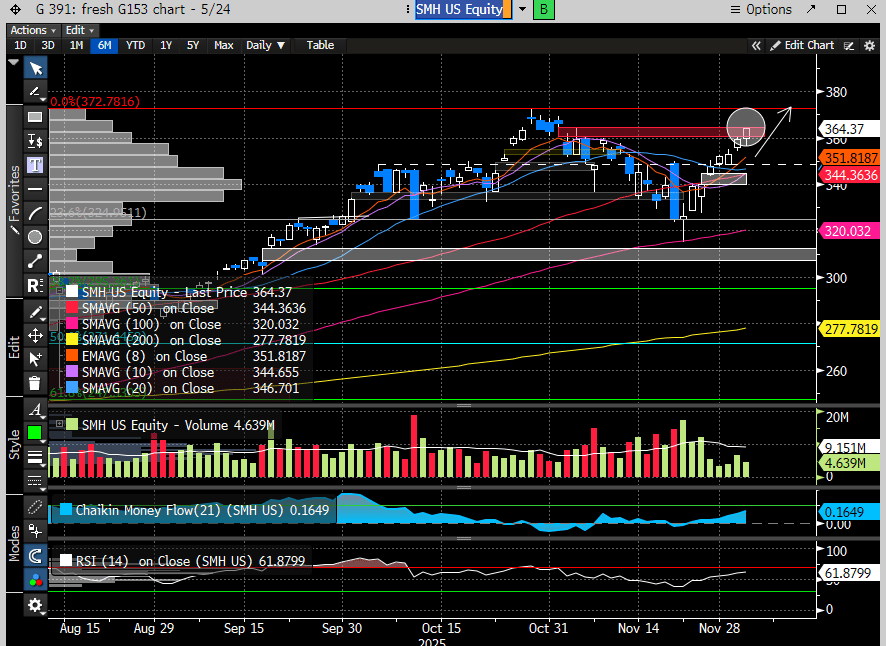This screenshot has width=886, height=646.
Task: Click the window move crosshair icon
Action: 15,10
